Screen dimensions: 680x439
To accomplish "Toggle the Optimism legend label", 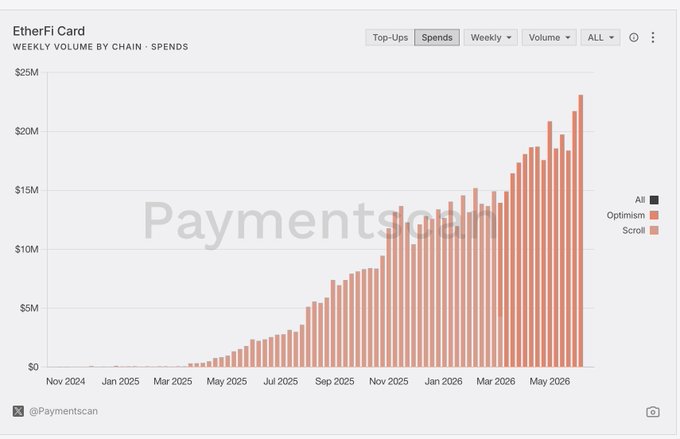I will tap(625, 215).
